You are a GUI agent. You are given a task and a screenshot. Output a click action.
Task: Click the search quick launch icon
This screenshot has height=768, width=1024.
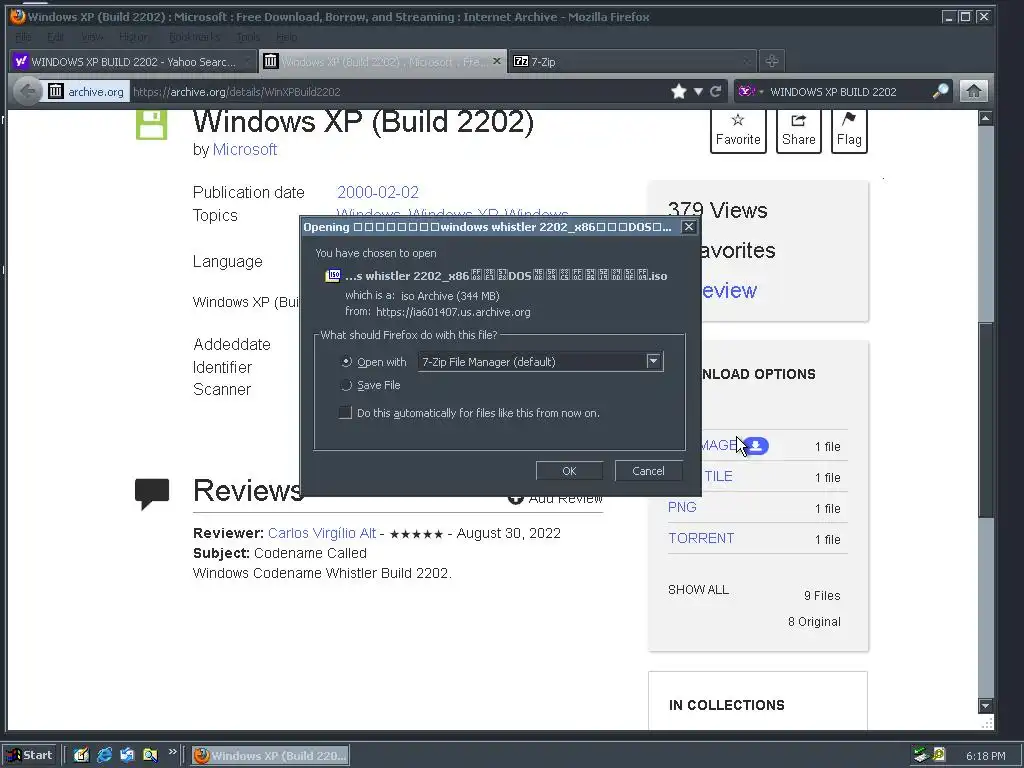pos(150,755)
